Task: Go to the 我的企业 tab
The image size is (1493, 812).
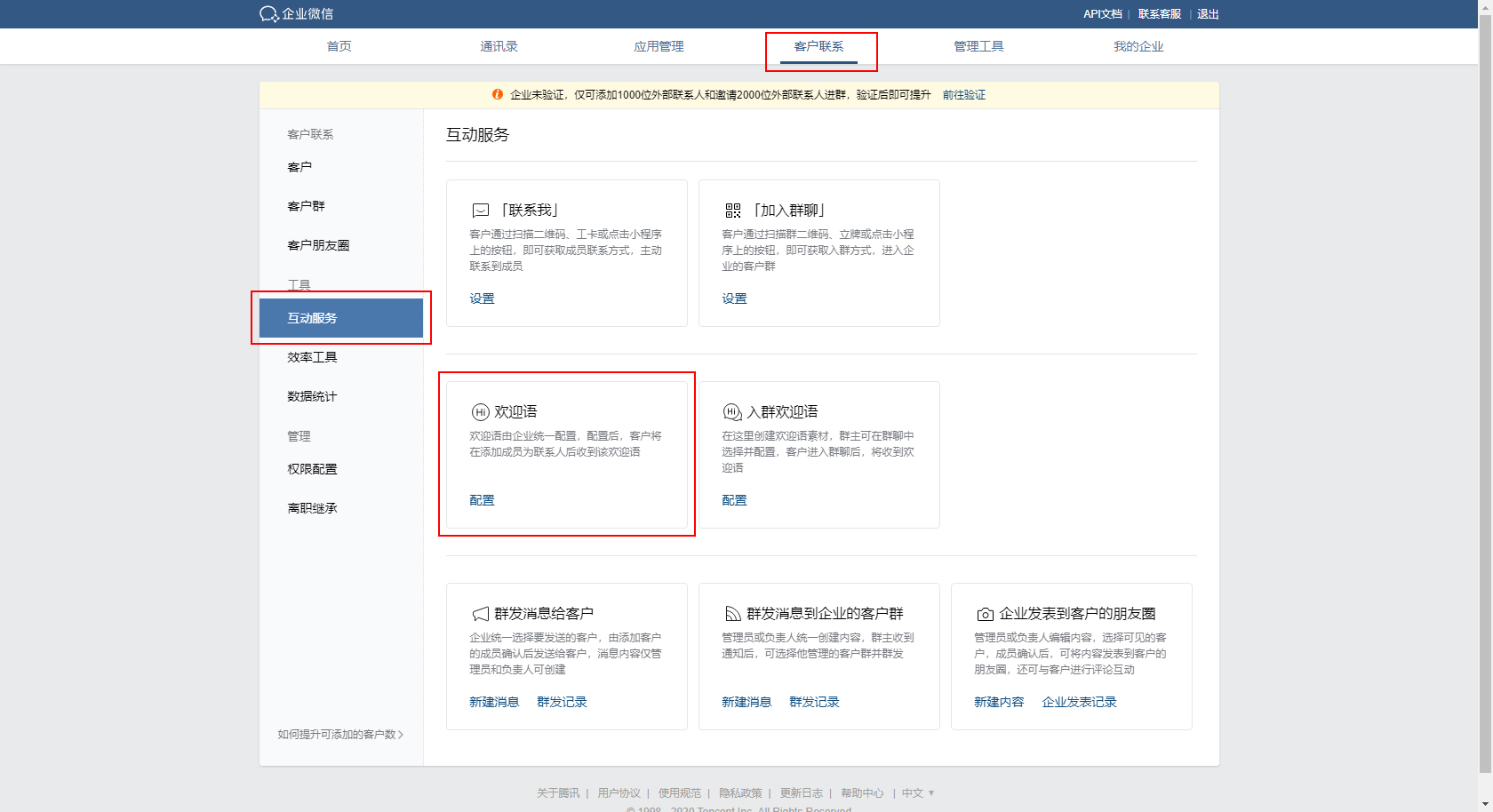Action: (x=1139, y=46)
